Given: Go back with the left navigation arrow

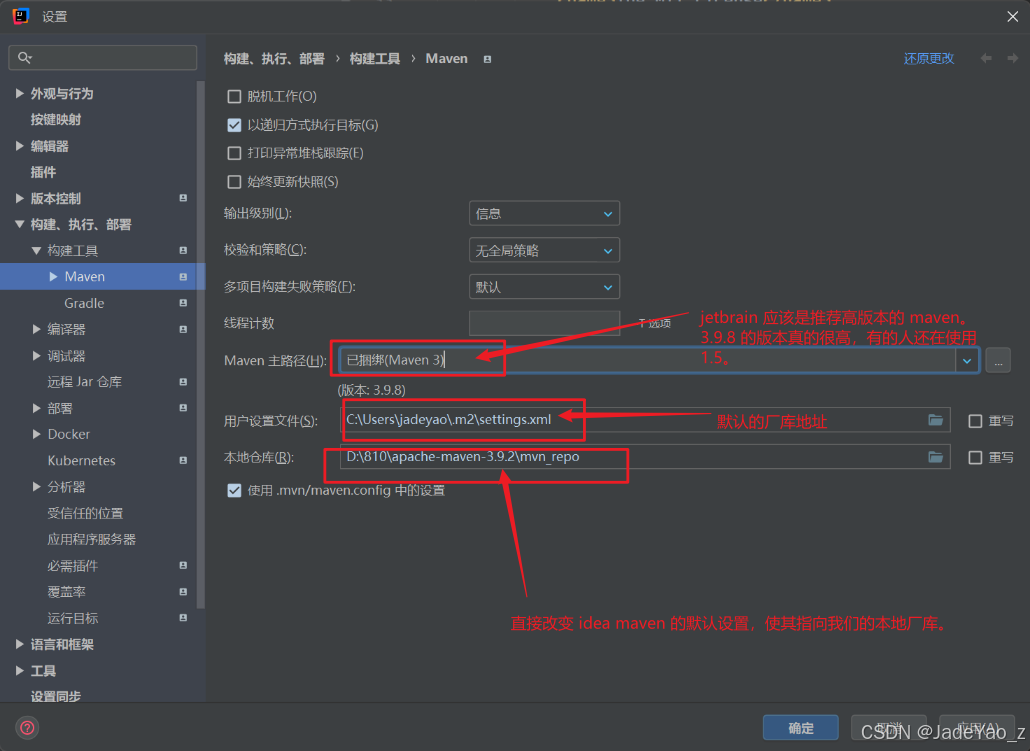Looking at the screenshot, I should click(986, 58).
